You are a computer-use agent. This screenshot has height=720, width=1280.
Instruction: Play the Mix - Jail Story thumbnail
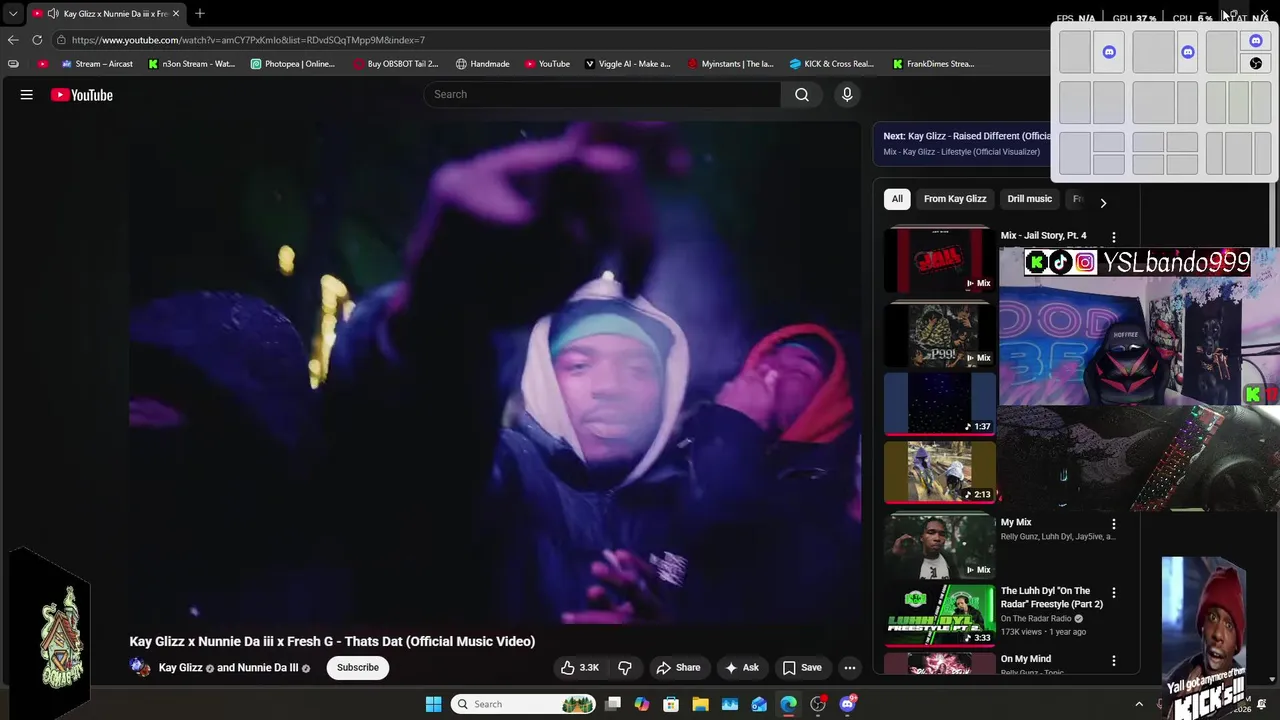(x=939, y=260)
